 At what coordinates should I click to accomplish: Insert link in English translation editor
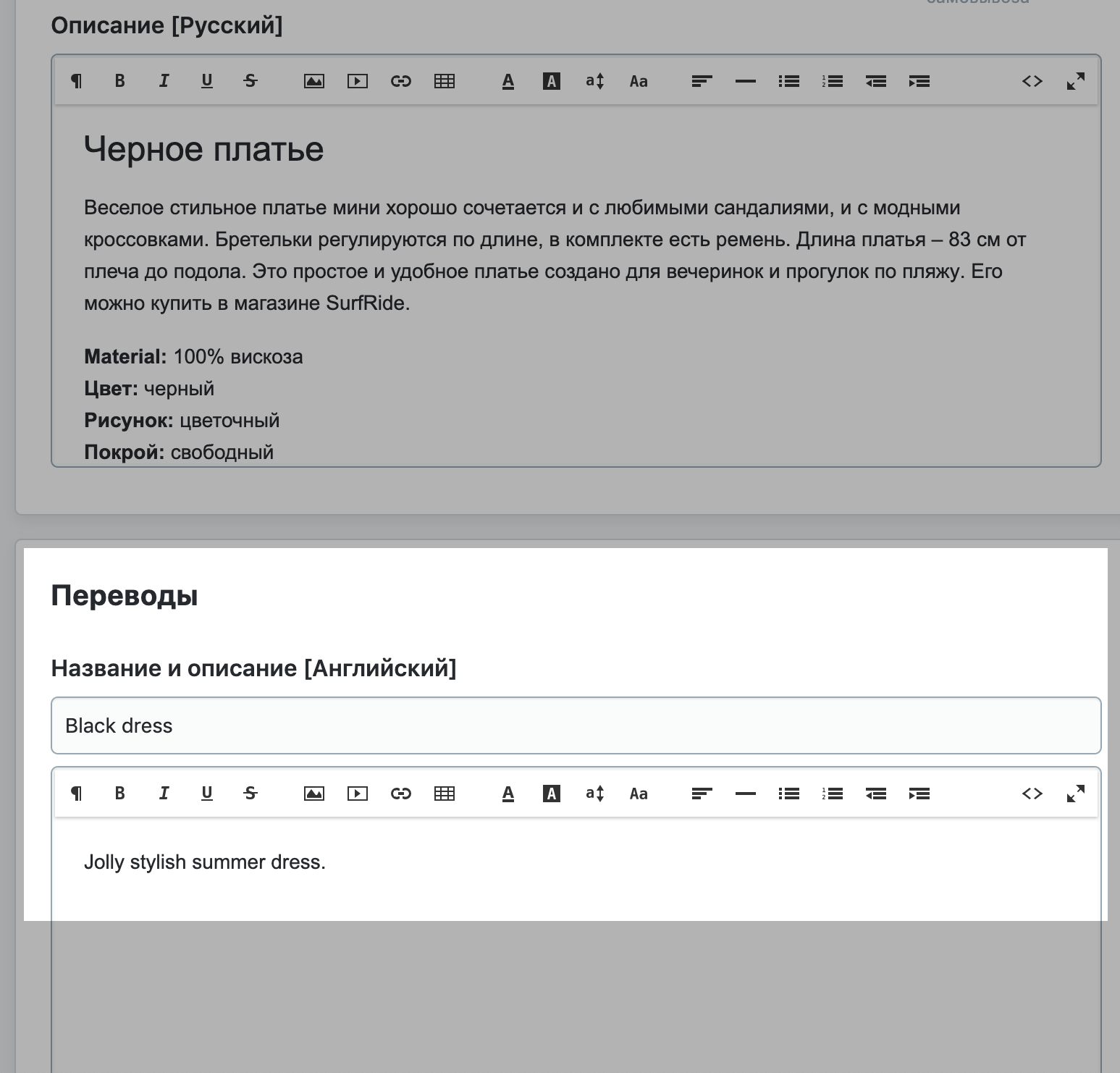point(401,794)
